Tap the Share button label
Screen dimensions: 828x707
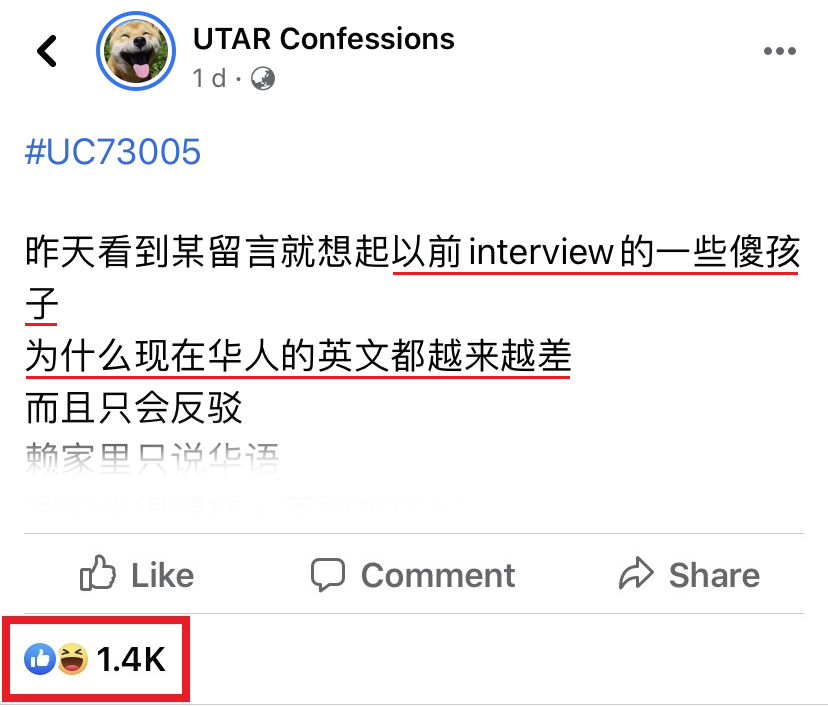tap(714, 575)
